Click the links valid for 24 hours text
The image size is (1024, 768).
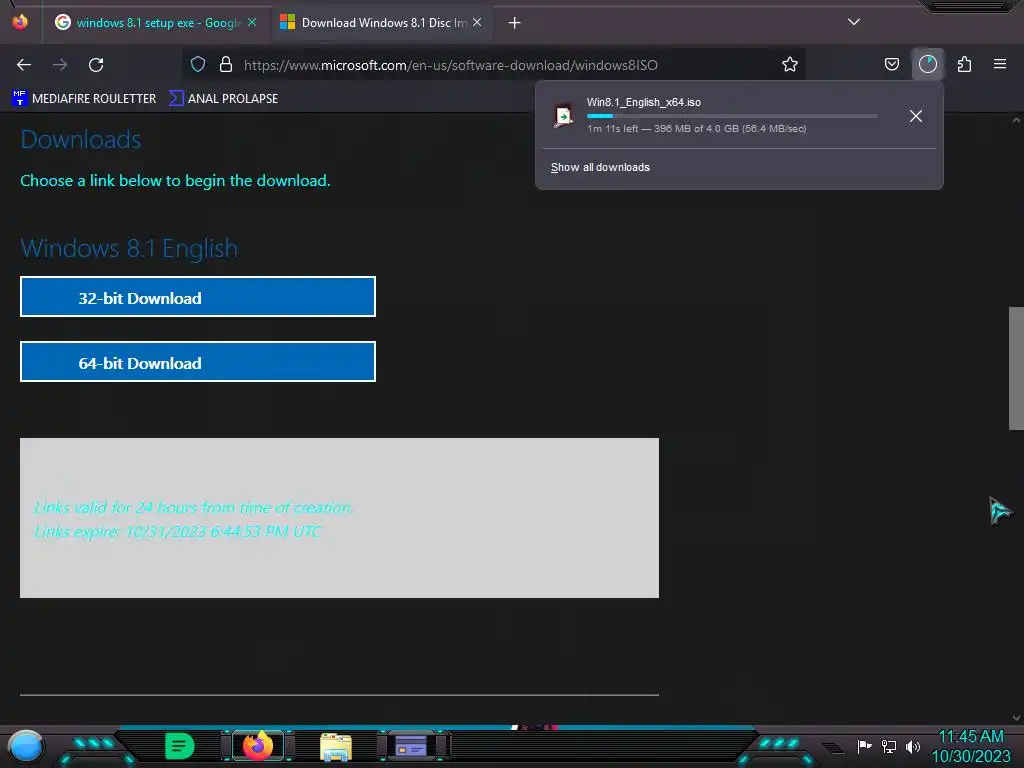coord(193,507)
